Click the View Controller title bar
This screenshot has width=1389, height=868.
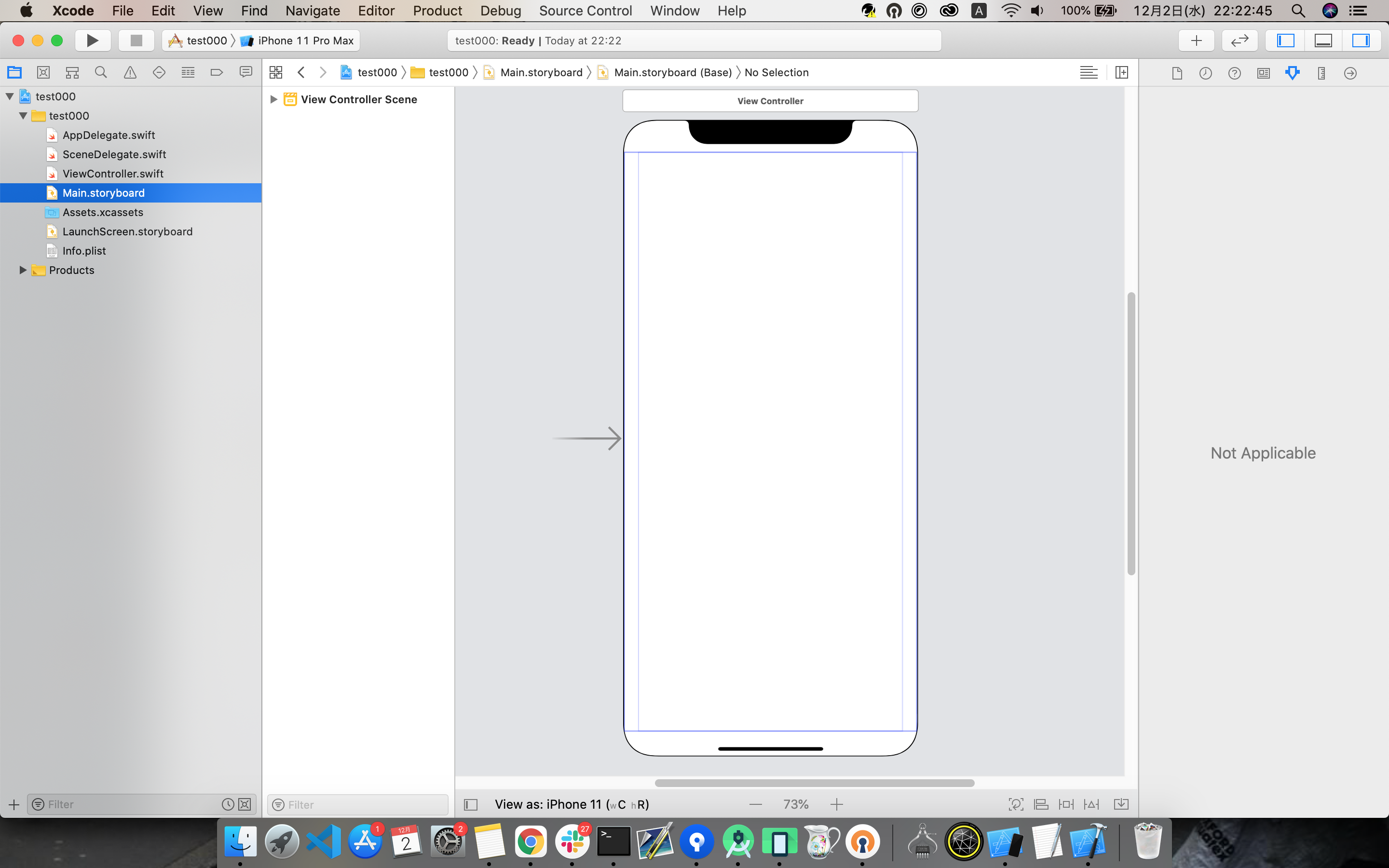770,100
